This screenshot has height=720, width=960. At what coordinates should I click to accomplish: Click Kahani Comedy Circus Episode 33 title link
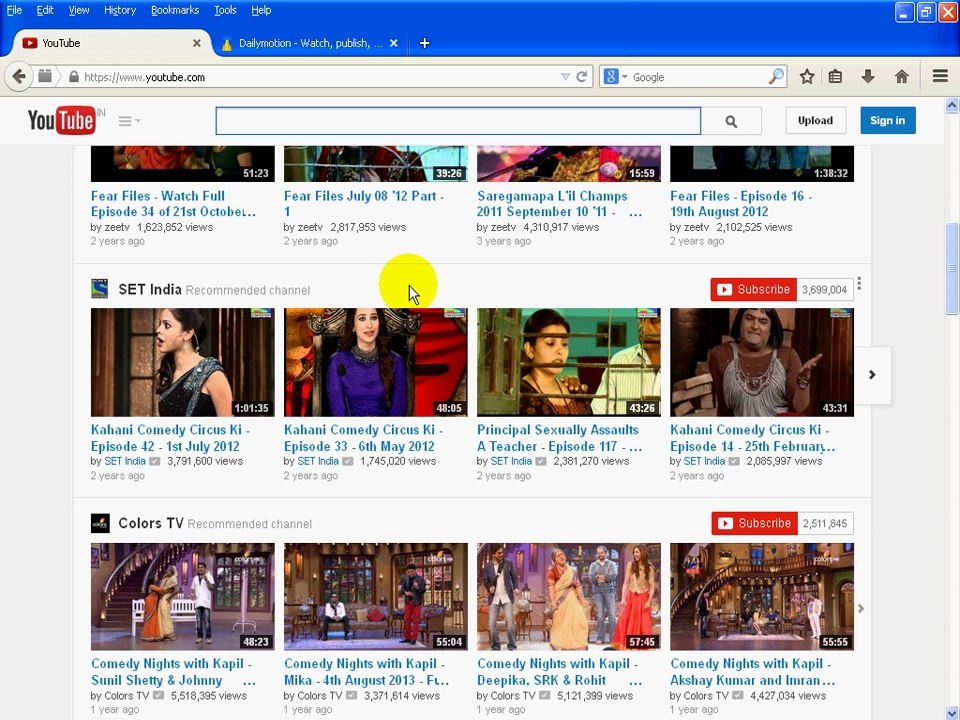pos(364,438)
